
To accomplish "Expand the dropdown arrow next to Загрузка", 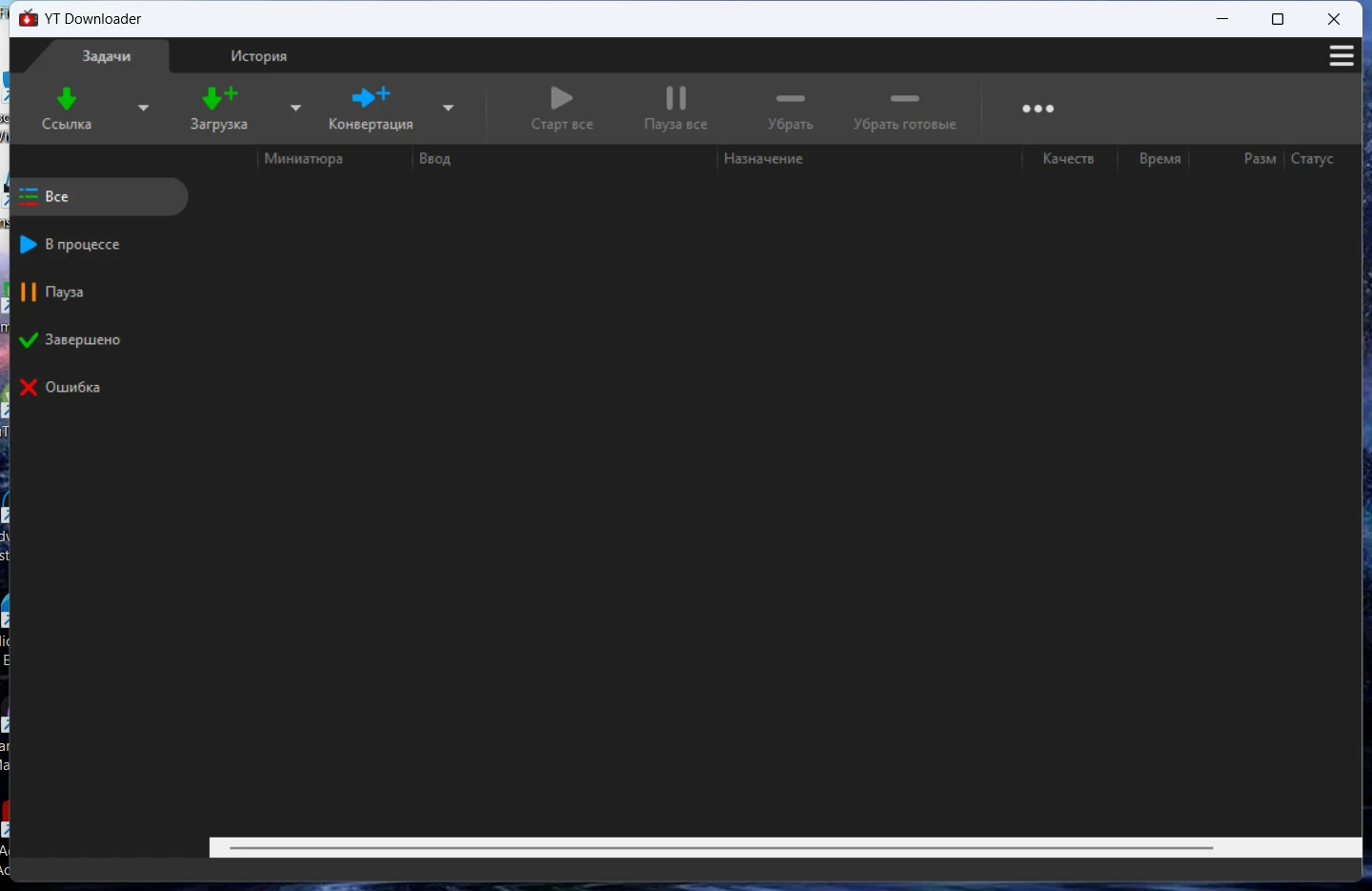I will coord(296,108).
